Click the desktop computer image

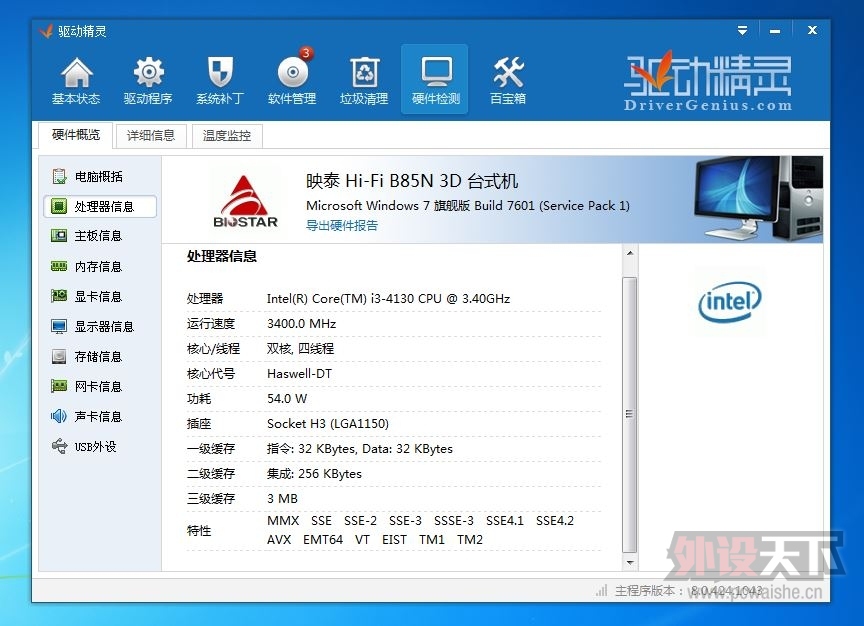tap(758, 198)
